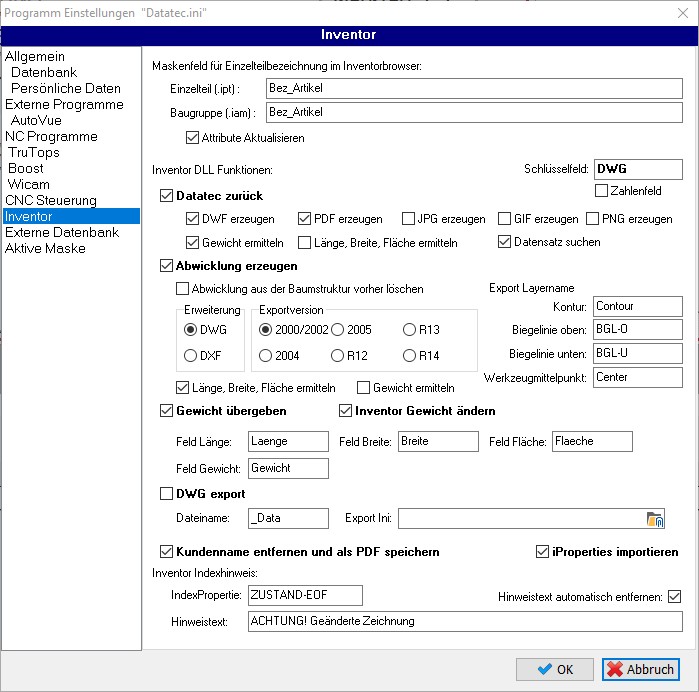Toggle Gewicht übergeben checkbox
This screenshot has height=692, width=699.
click(166, 410)
